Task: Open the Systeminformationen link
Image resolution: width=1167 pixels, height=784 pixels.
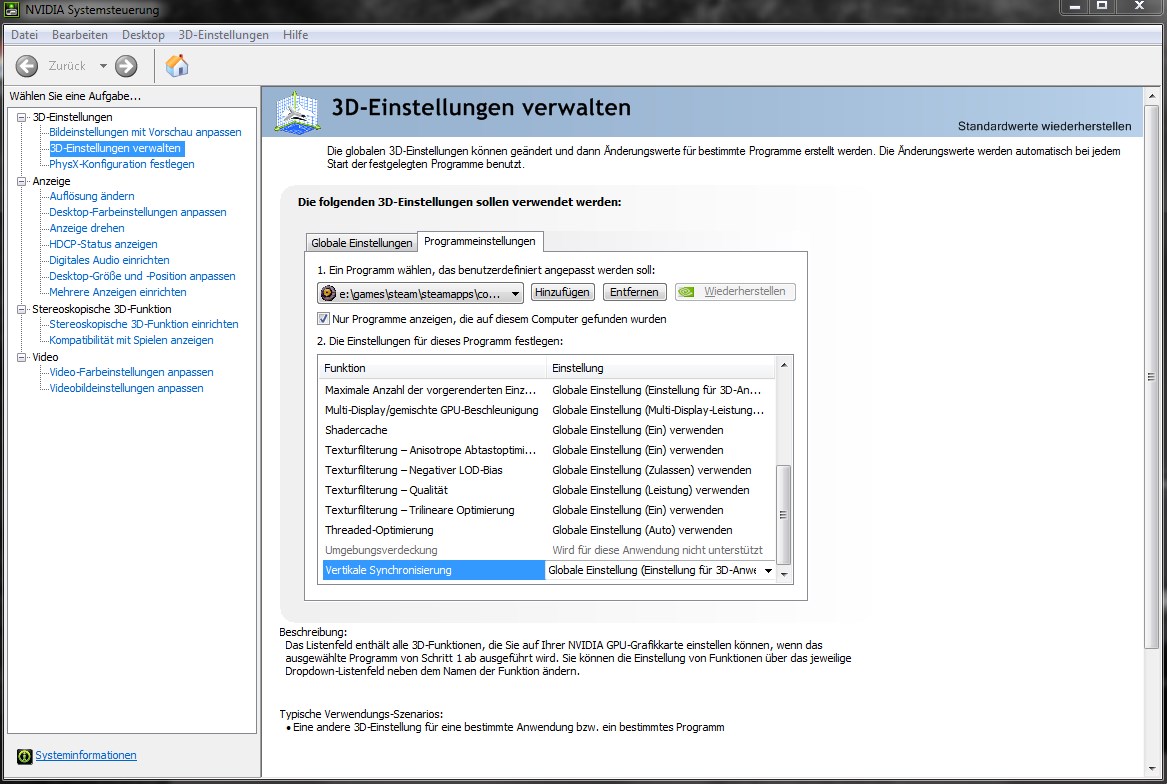Action: pyautogui.click(x=86, y=756)
